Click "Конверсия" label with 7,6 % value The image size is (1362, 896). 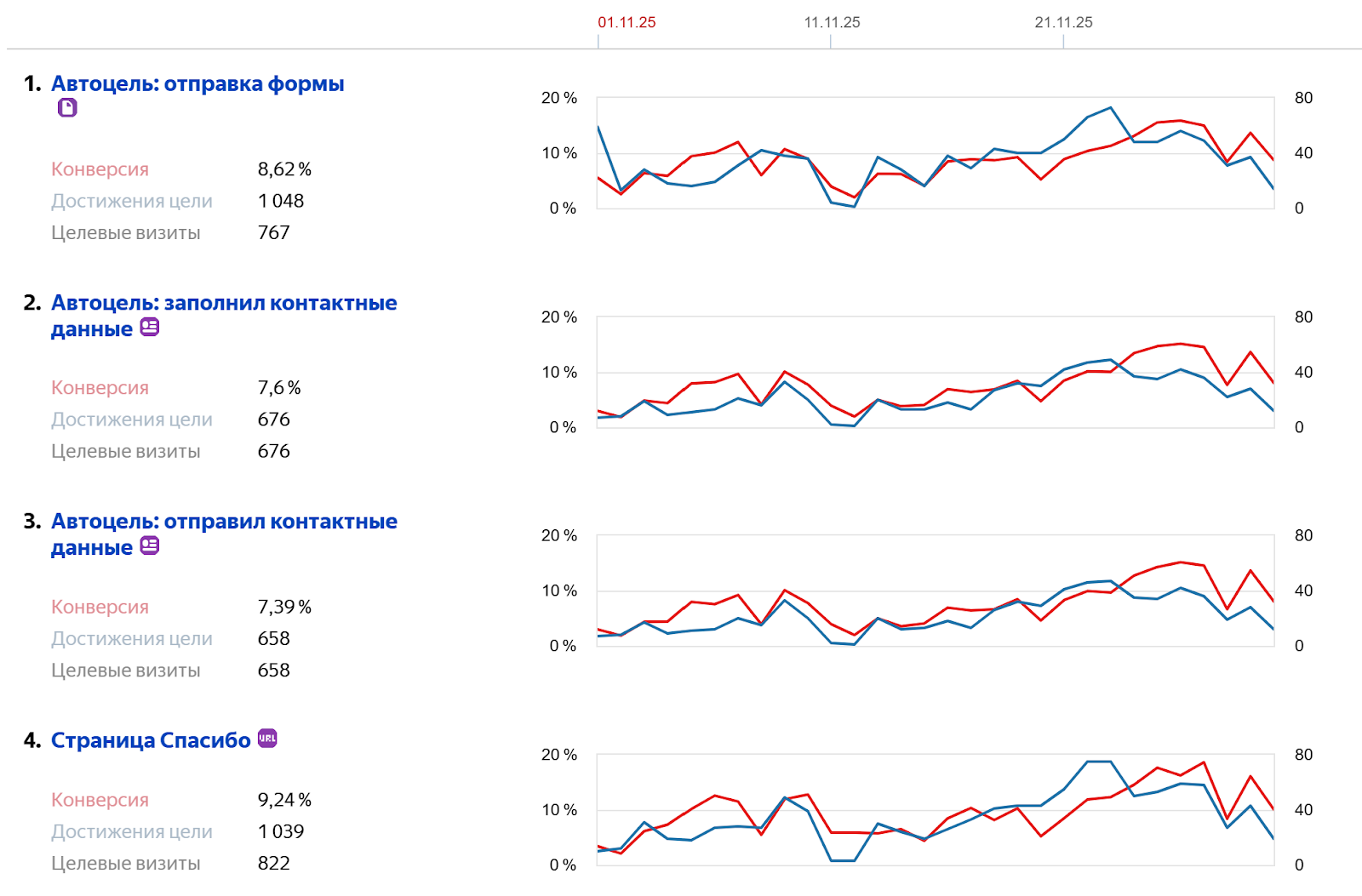coord(100,388)
